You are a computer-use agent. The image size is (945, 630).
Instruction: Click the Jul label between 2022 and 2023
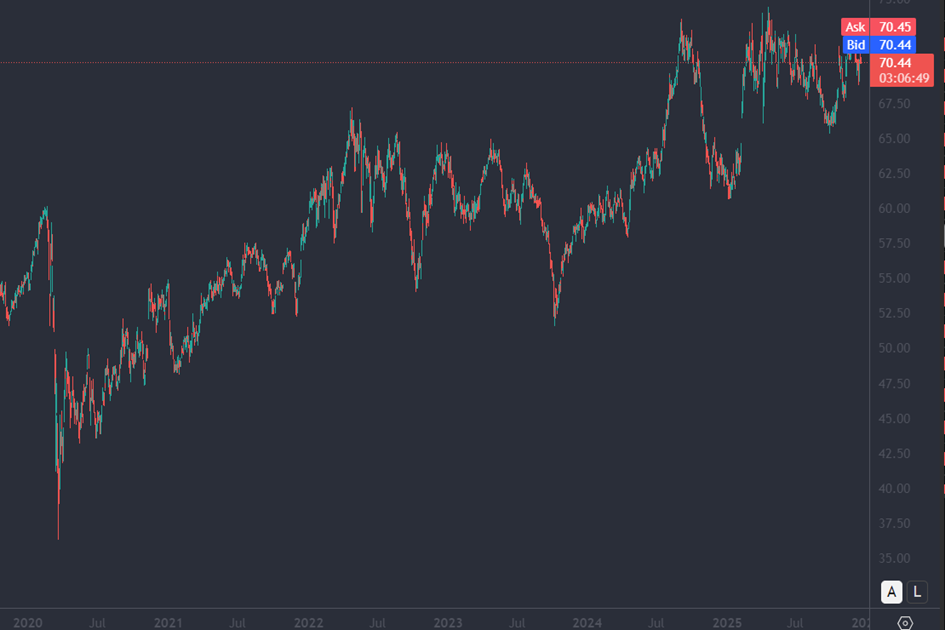(x=377, y=623)
